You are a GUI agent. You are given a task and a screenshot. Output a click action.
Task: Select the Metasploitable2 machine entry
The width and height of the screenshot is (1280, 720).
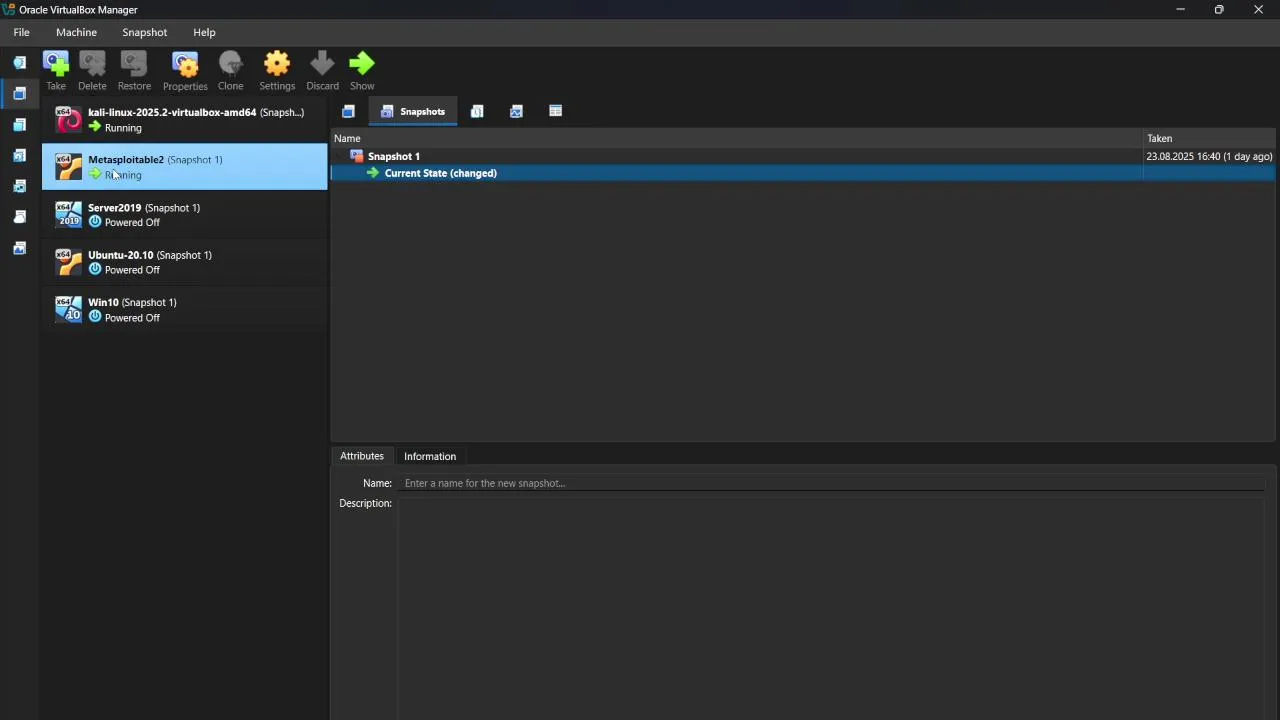[x=184, y=167]
